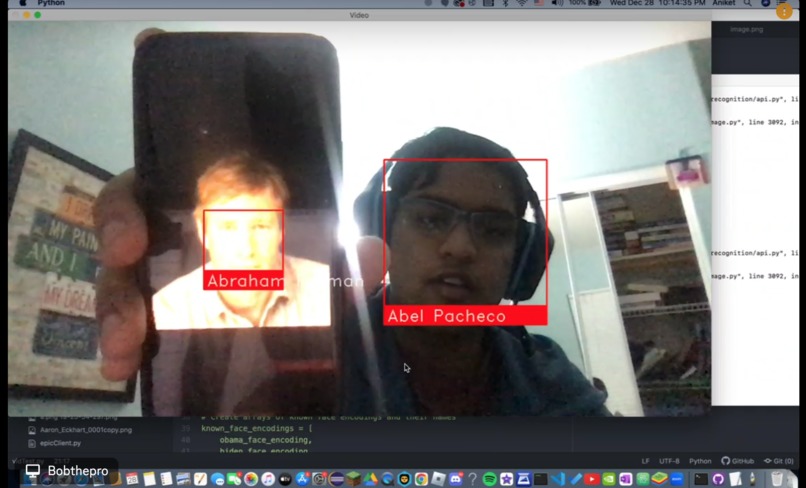Open Discord from the dock
The image size is (806, 488).
[x=455, y=479]
